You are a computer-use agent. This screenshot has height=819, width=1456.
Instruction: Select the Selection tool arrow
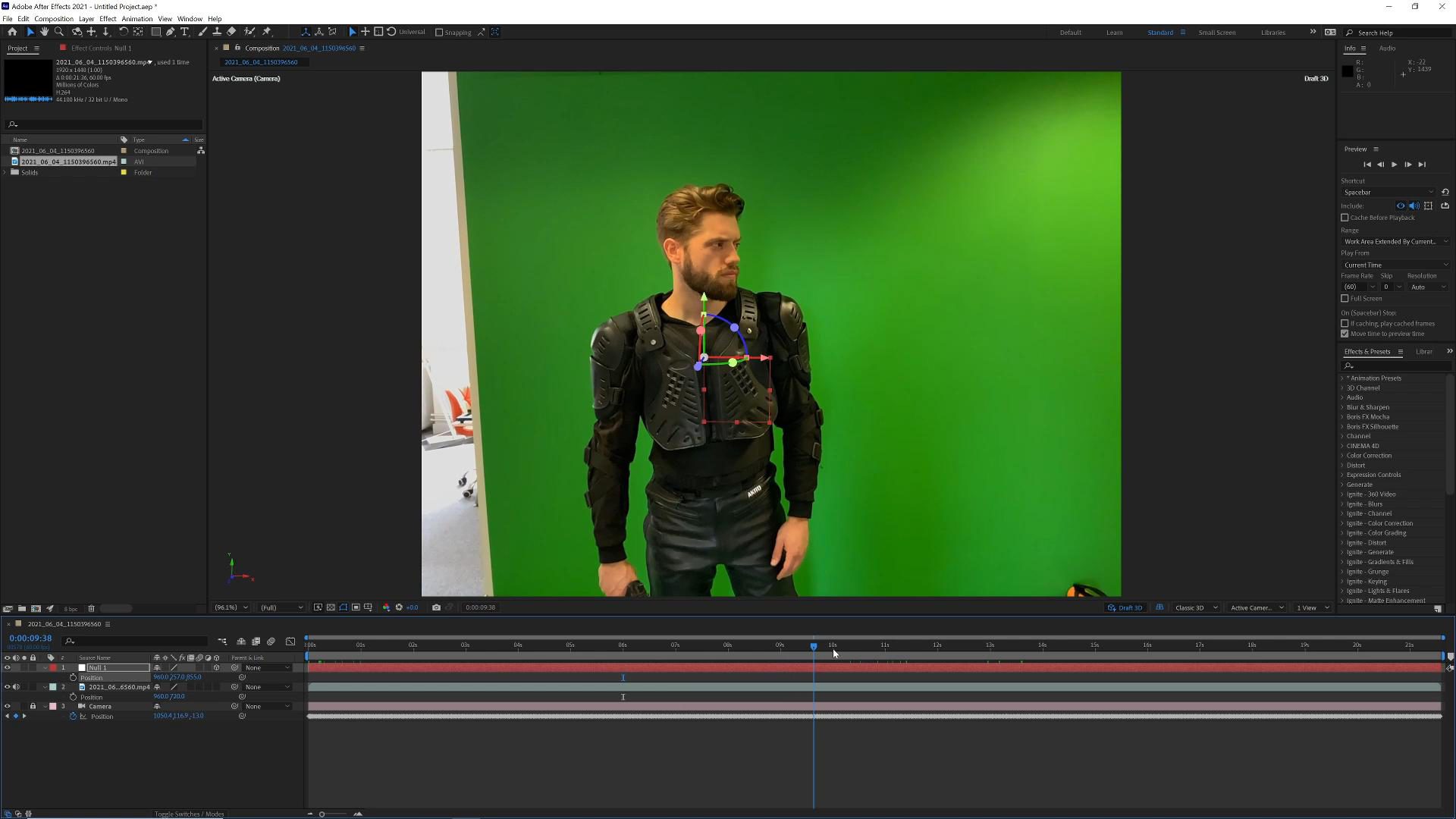(x=30, y=32)
